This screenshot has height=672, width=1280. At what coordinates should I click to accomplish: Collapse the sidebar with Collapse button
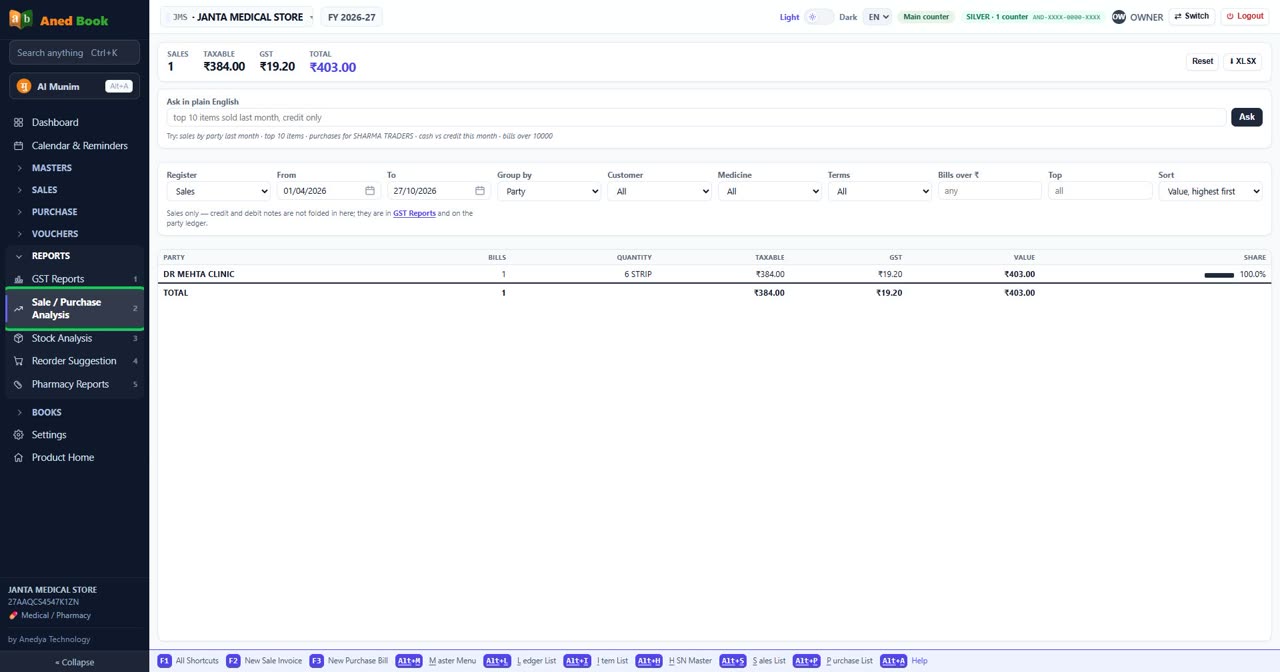(74, 662)
